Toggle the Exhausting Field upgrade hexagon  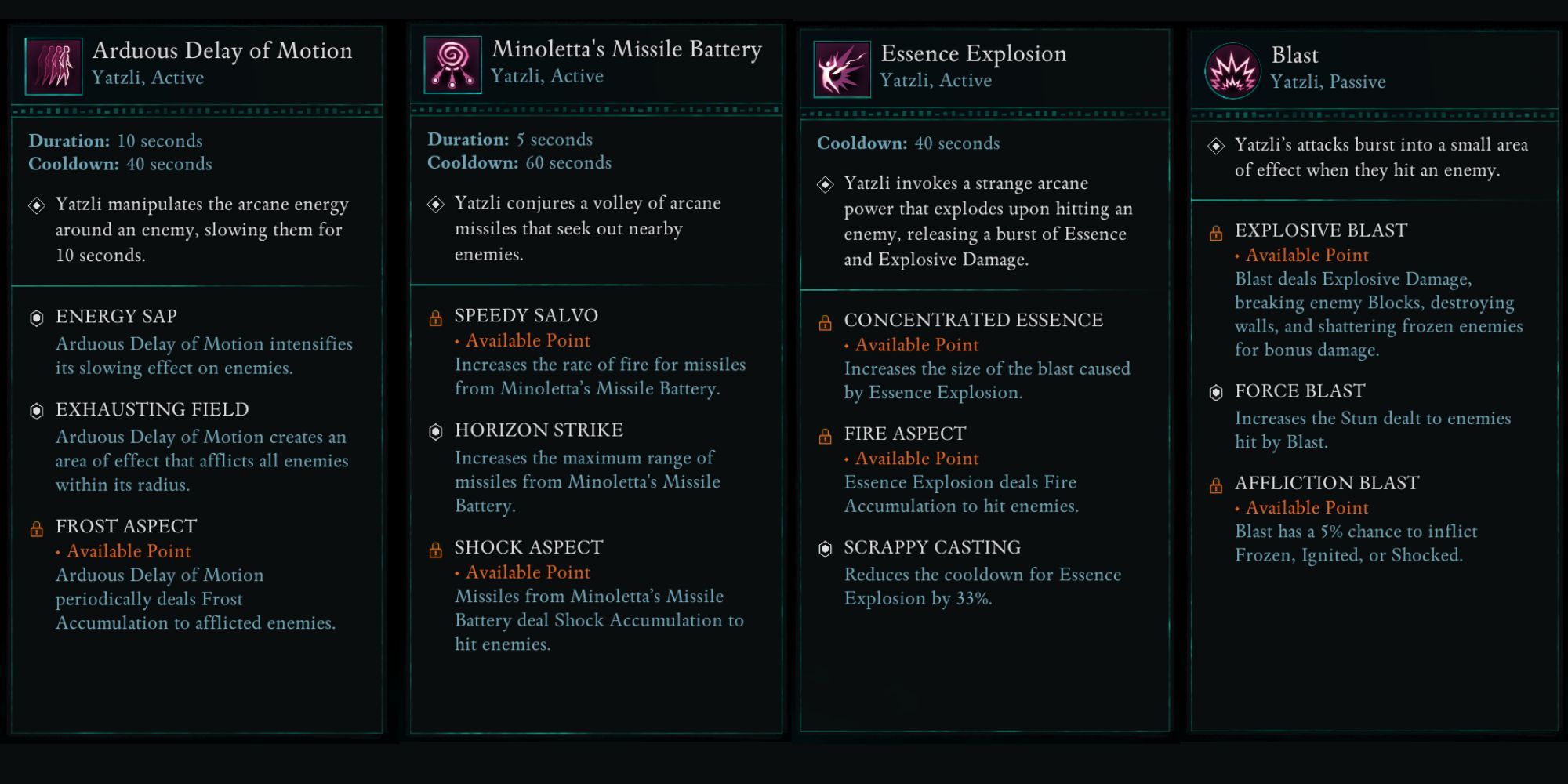pyautogui.click(x=37, y=411)
